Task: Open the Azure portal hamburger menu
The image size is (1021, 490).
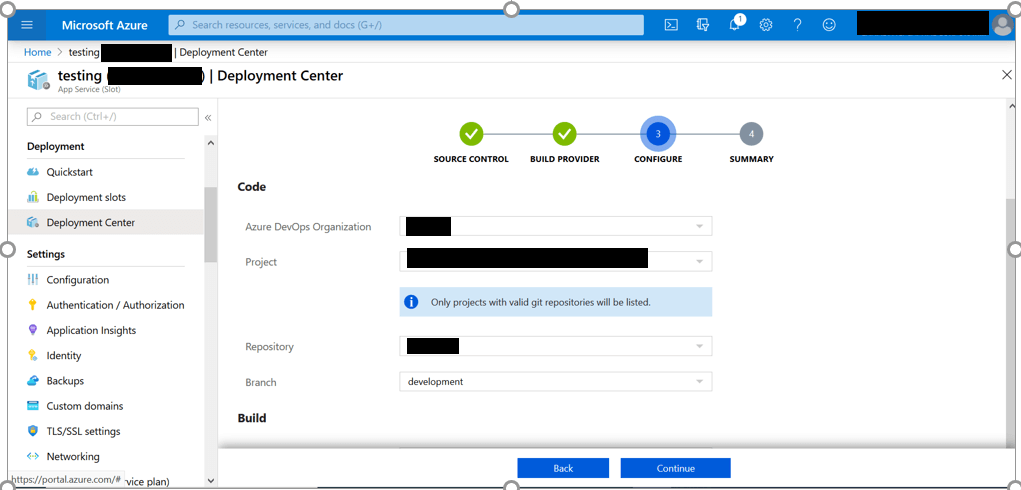Action: 27,25
